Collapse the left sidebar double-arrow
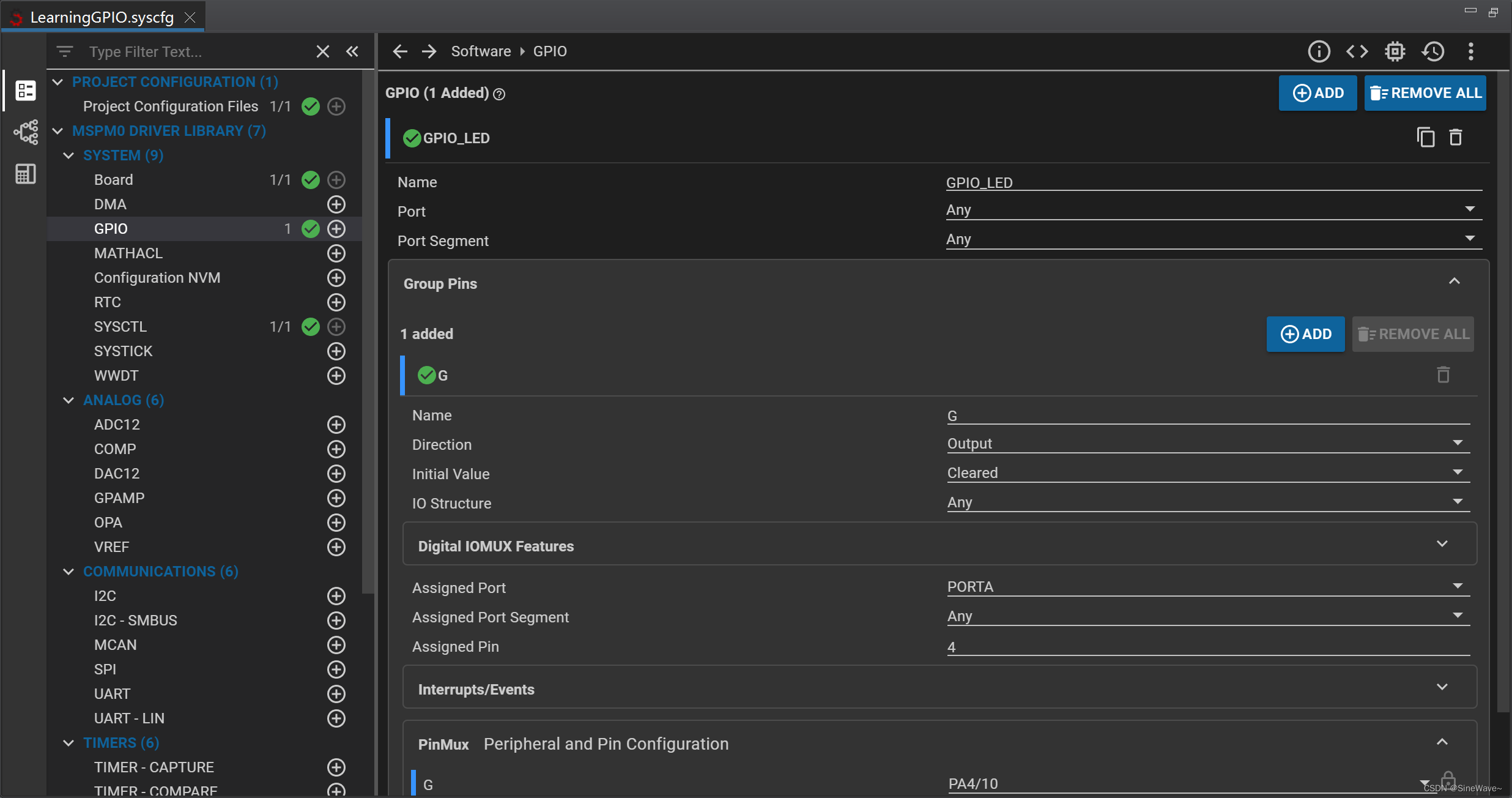This screenshot has width=1512, height=798. (352, 51)
